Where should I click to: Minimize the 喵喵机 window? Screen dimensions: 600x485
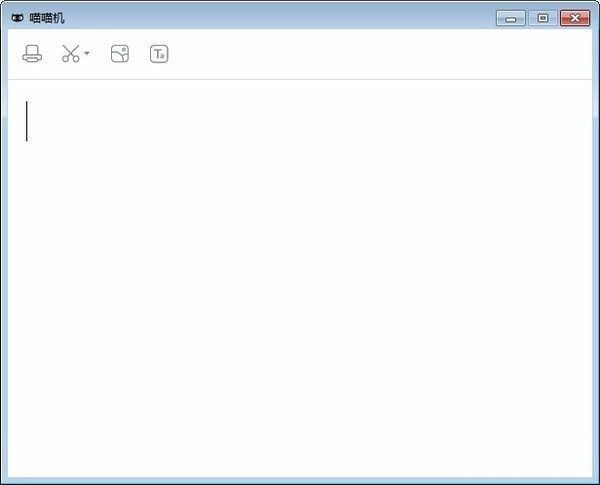click(x=510, y=18)
